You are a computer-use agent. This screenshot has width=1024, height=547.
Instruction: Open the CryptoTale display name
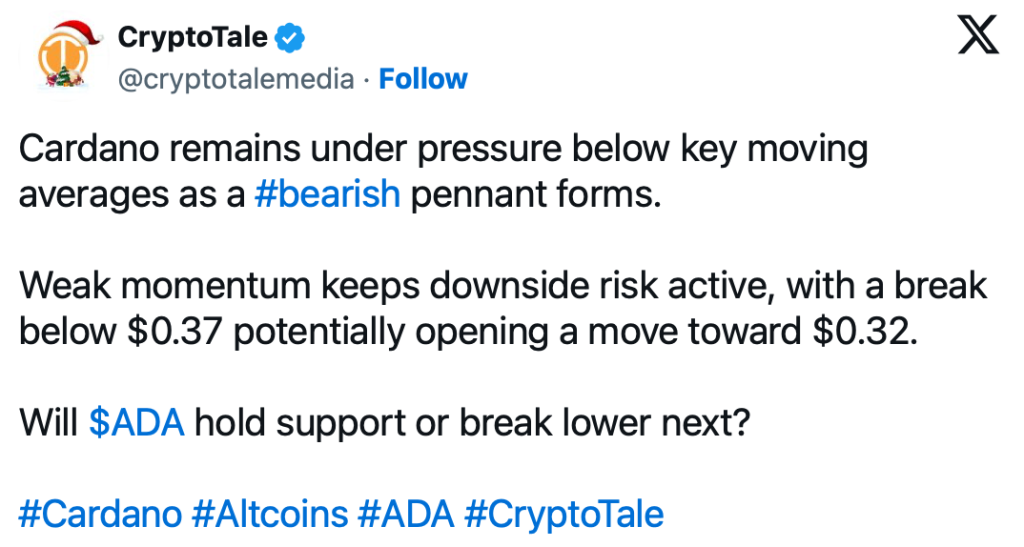(x=193, y=38)
